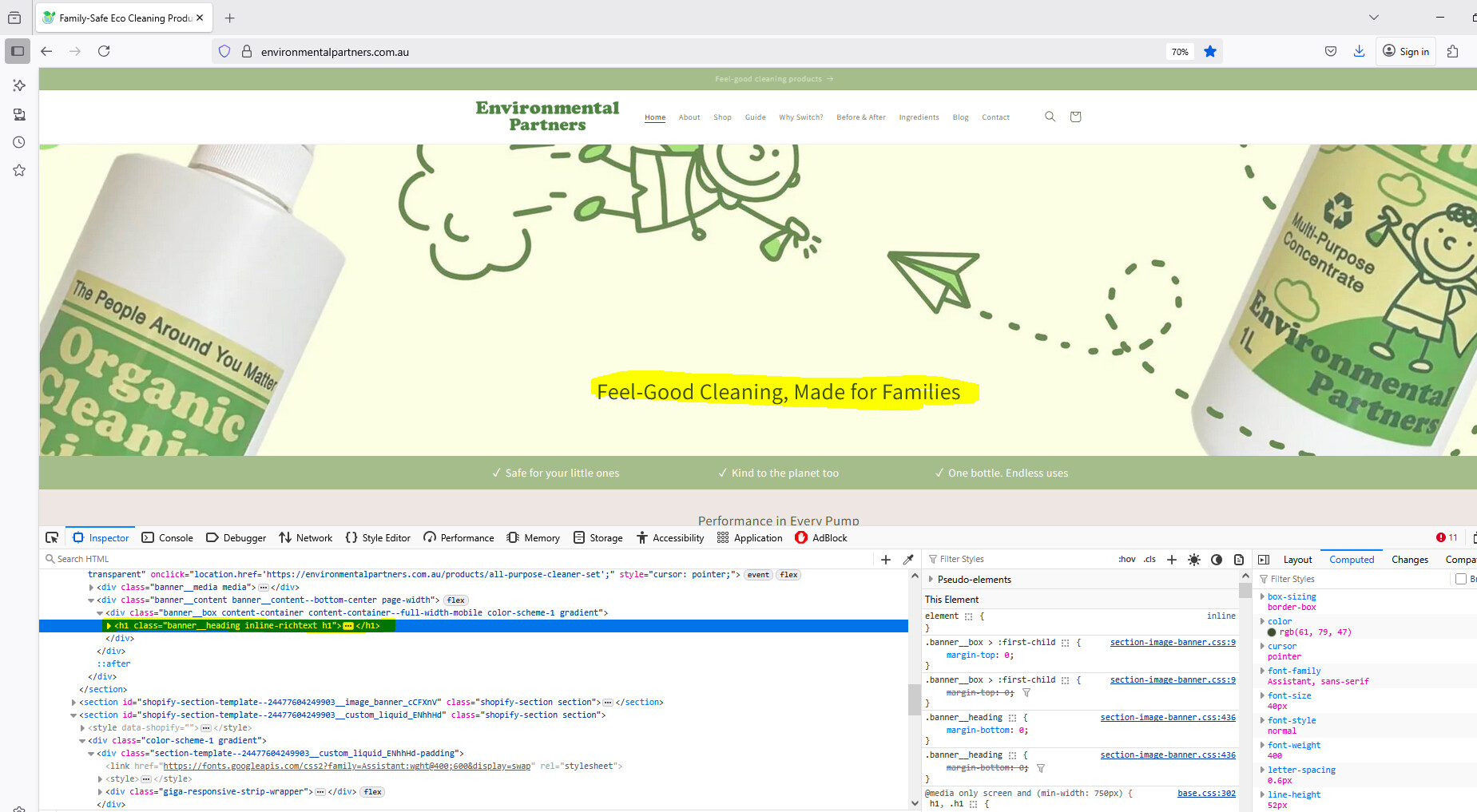
Task: Collapse the custom_liquid_ENhhHd section node
Action: (x=73, y=715)
